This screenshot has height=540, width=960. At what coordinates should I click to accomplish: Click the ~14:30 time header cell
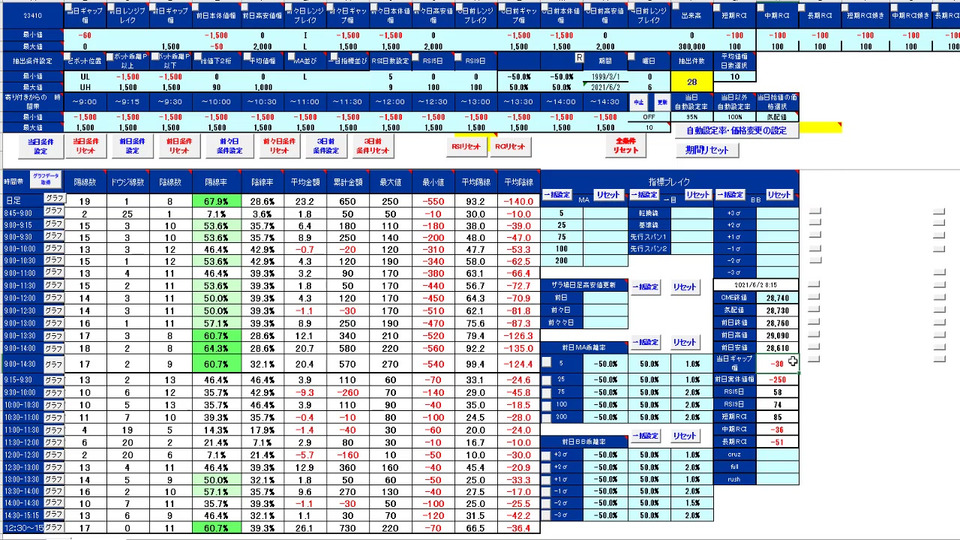coord(606,102)
